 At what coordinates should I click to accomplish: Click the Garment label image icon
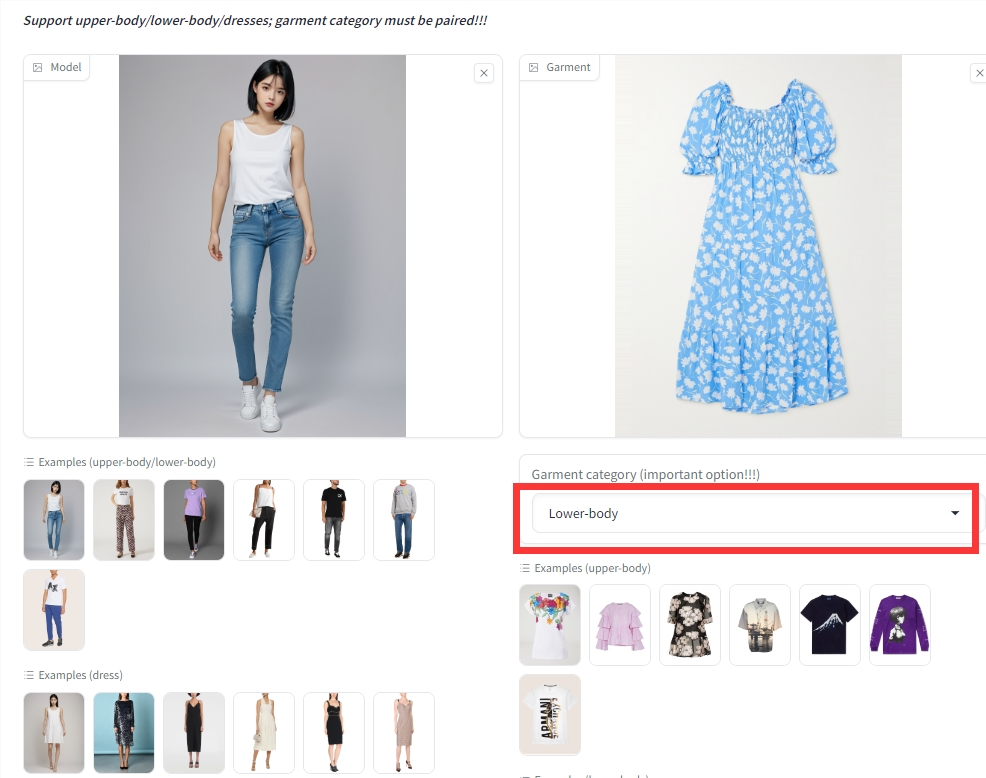point(534,67)
